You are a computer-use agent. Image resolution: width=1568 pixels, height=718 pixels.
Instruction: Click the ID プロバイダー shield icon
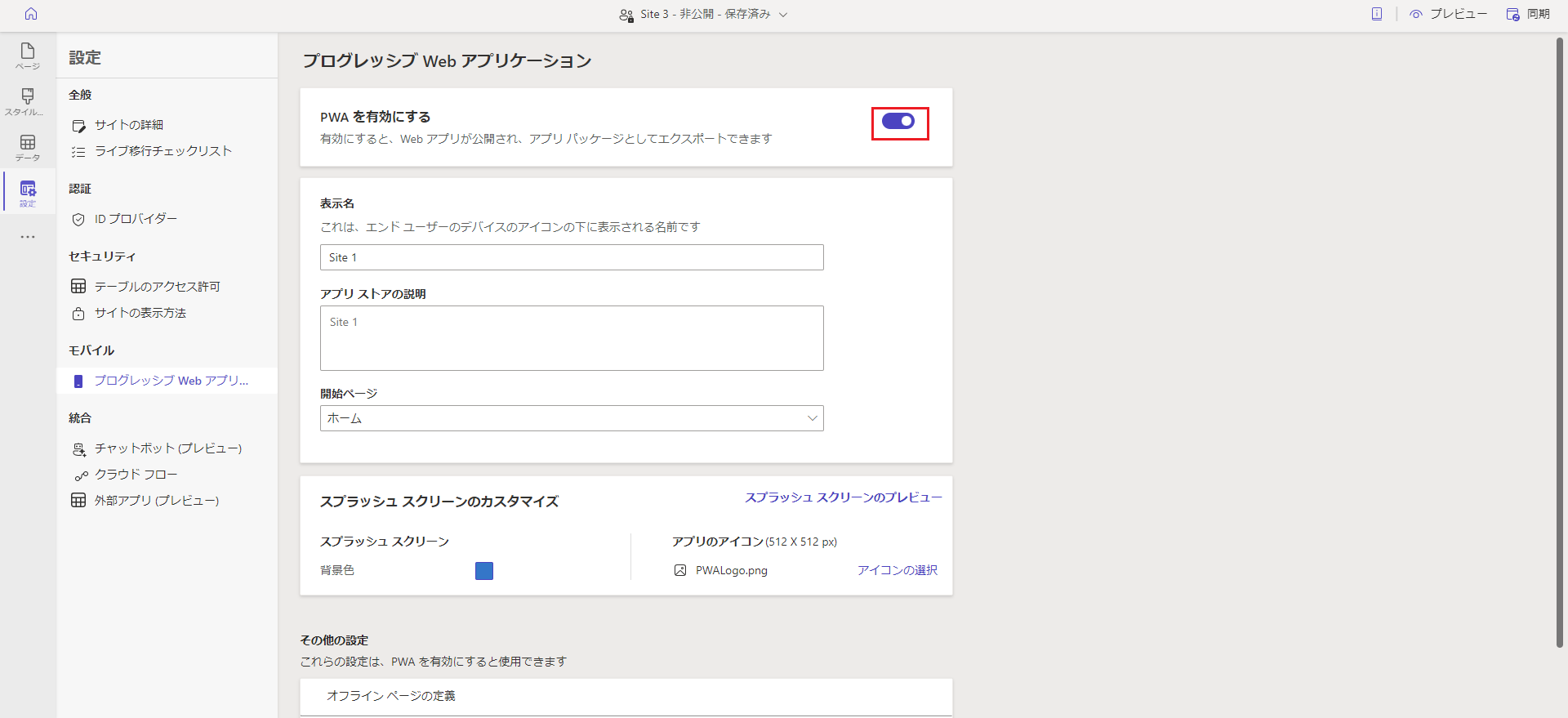click(78, 220)
